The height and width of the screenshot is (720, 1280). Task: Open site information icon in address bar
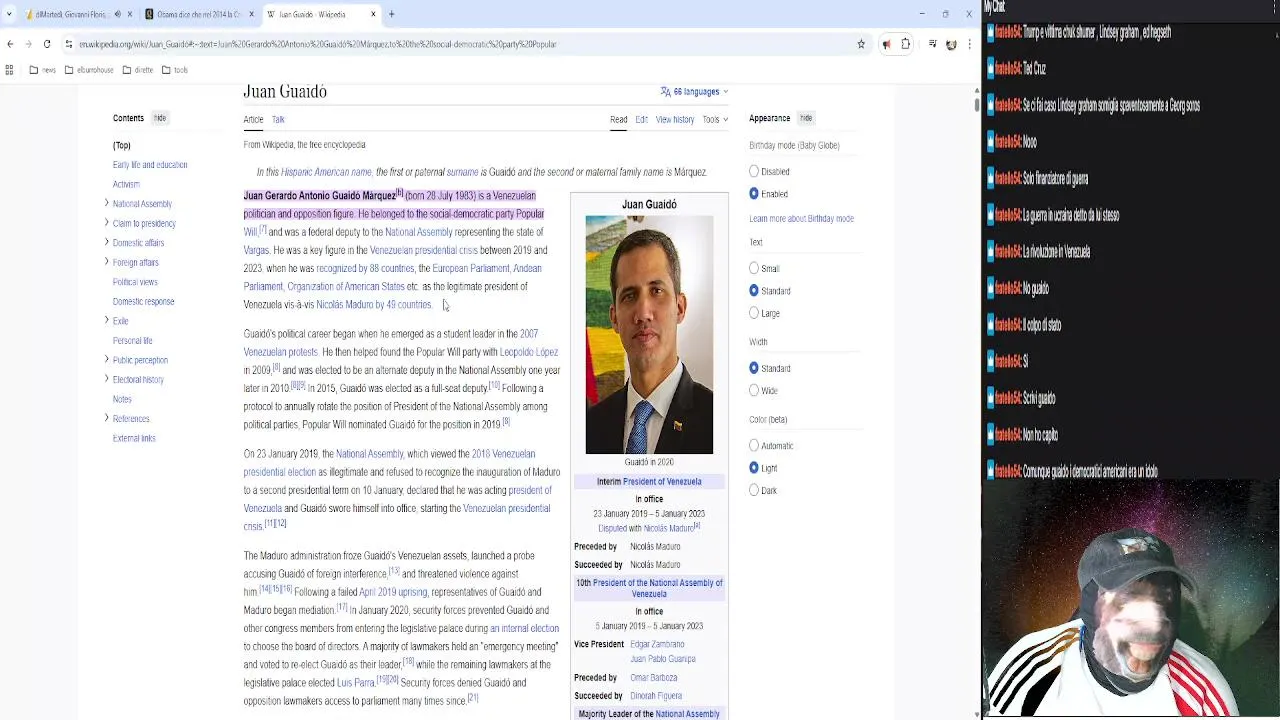tap(69, 44)
